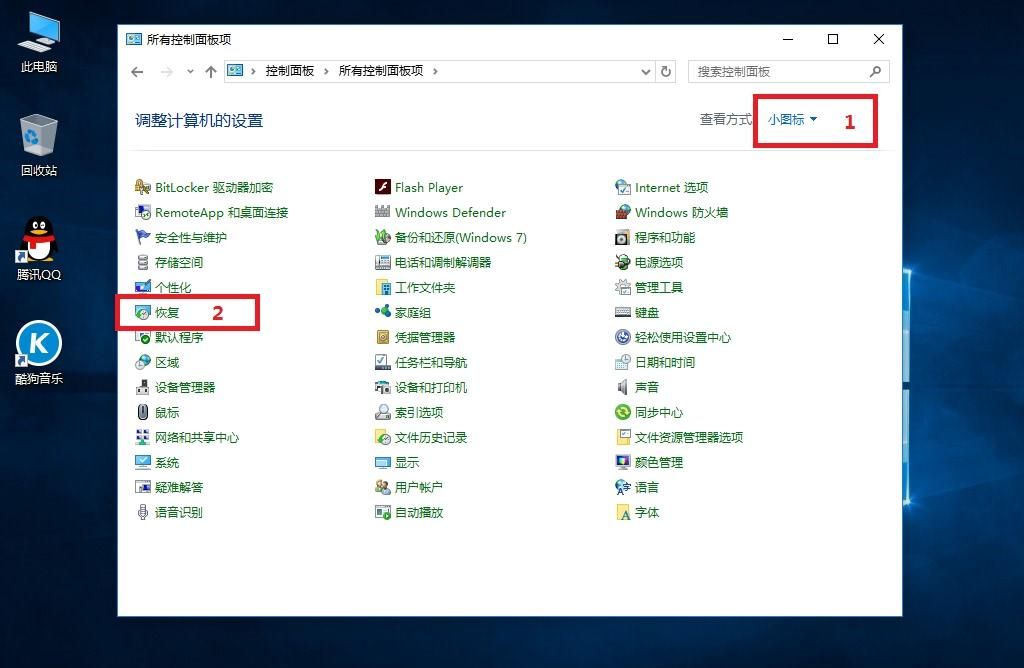Expand the address bar history dropdown
This screenshot has width=1024, height=668.
tap(645, 71)
